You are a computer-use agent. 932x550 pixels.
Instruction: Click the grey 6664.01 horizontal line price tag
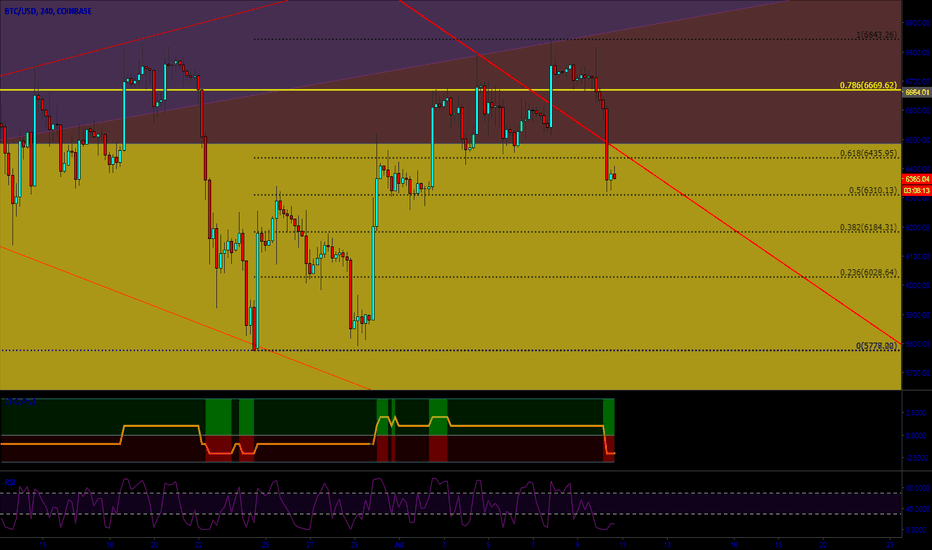pyautogui.click(x=917, y=92)
